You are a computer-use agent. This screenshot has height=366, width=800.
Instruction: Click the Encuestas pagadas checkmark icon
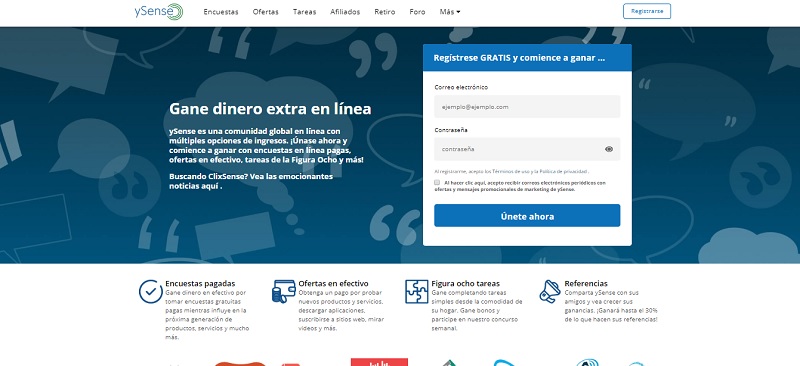pyautogui.click(x=151, y=291)
